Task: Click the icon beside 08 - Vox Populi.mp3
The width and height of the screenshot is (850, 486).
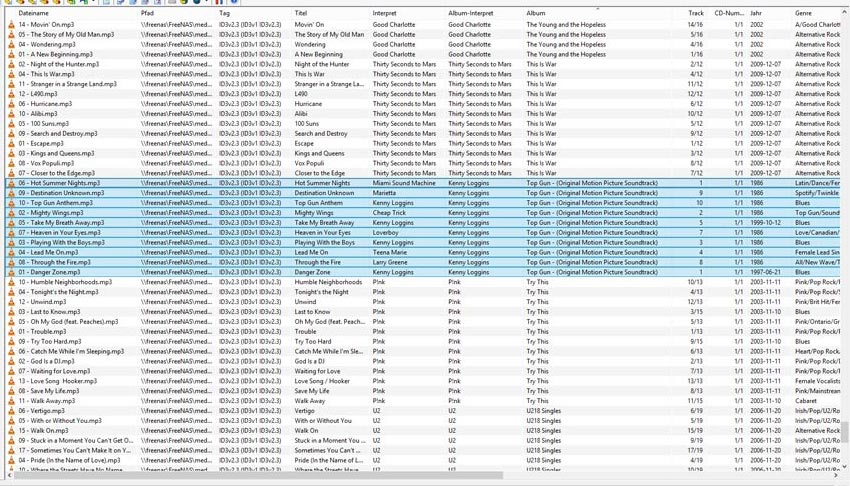Action: [x=11, y=163]
